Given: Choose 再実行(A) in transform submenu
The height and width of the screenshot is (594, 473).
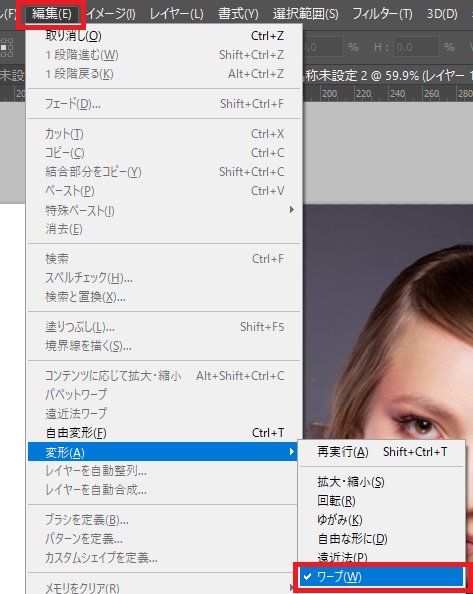Looking at the screenshot, I should pyautogui.click(x=382, y=452).
